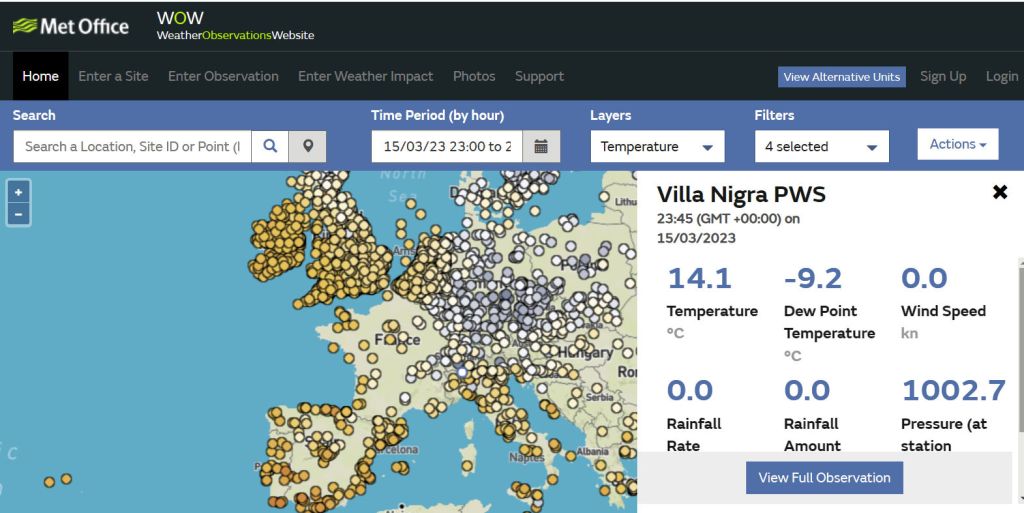Click the WOW Weather Observations Website logo
The image size is (1024, 513).
coord(235,26)
